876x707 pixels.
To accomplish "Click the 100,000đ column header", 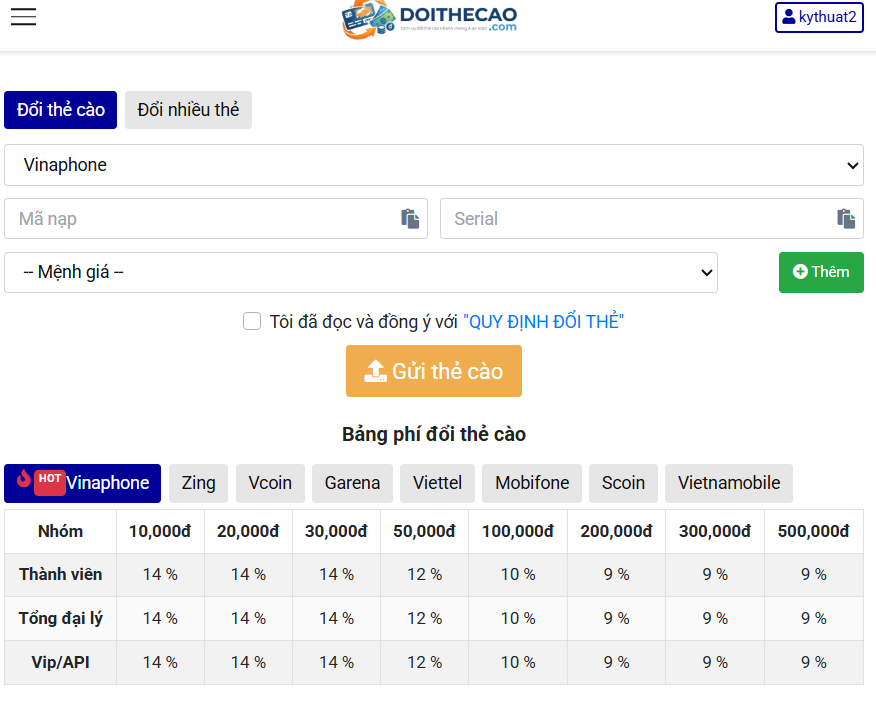I will click(518, 532).
